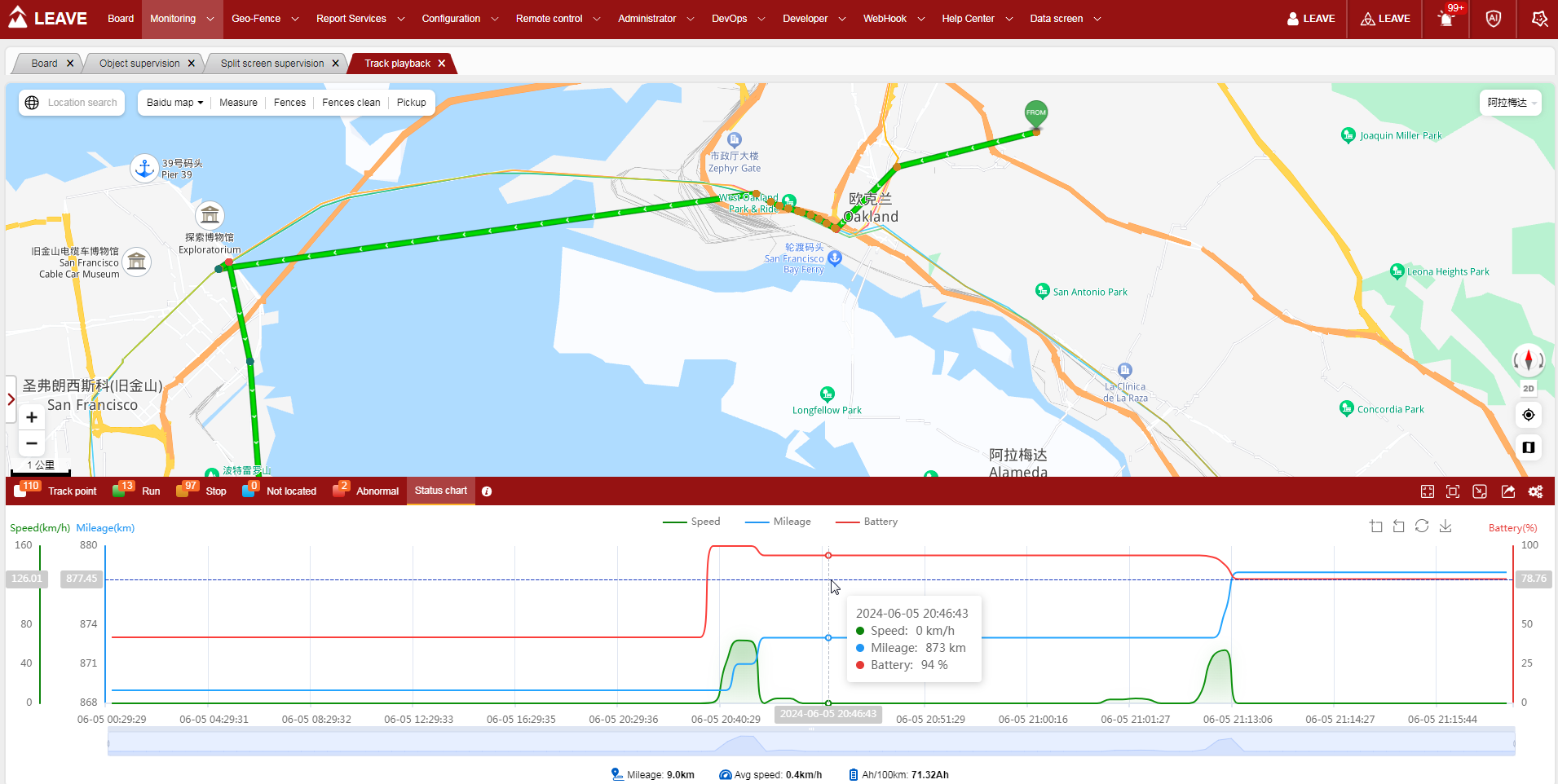Click the Measure map tool
This screenshot has height=784, width=1558.
coord(238,103)
